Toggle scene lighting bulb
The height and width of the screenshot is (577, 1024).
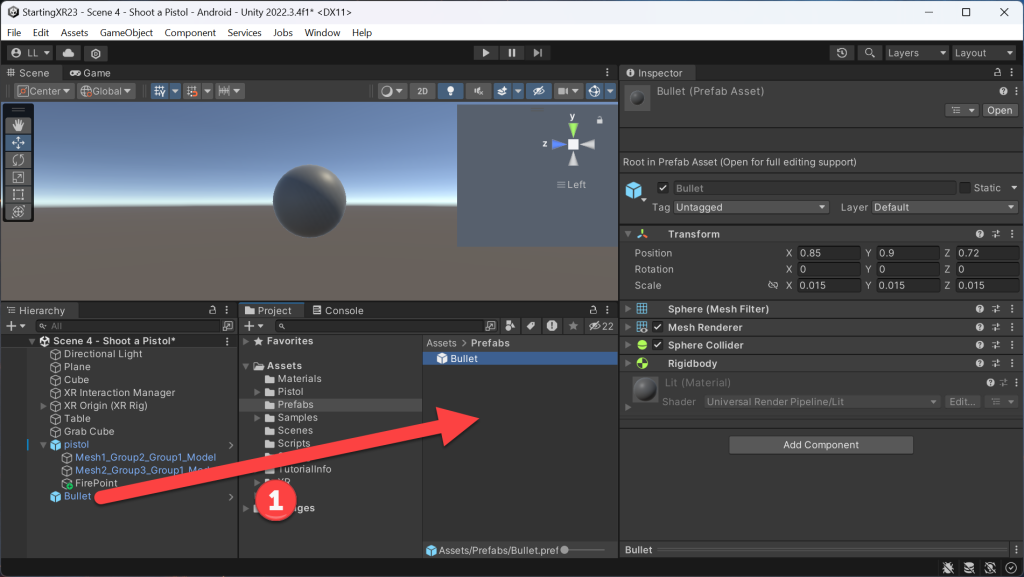point(450,91)
